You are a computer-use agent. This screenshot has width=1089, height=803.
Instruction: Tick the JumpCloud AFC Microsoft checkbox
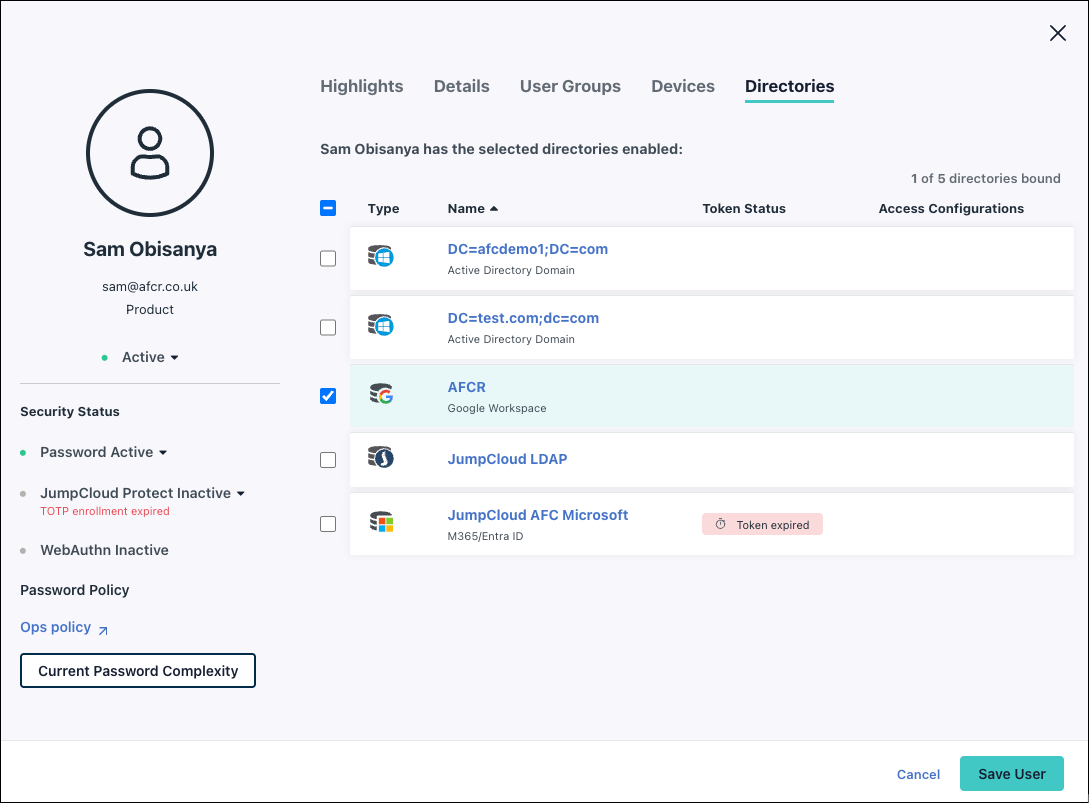click(328, 524)
